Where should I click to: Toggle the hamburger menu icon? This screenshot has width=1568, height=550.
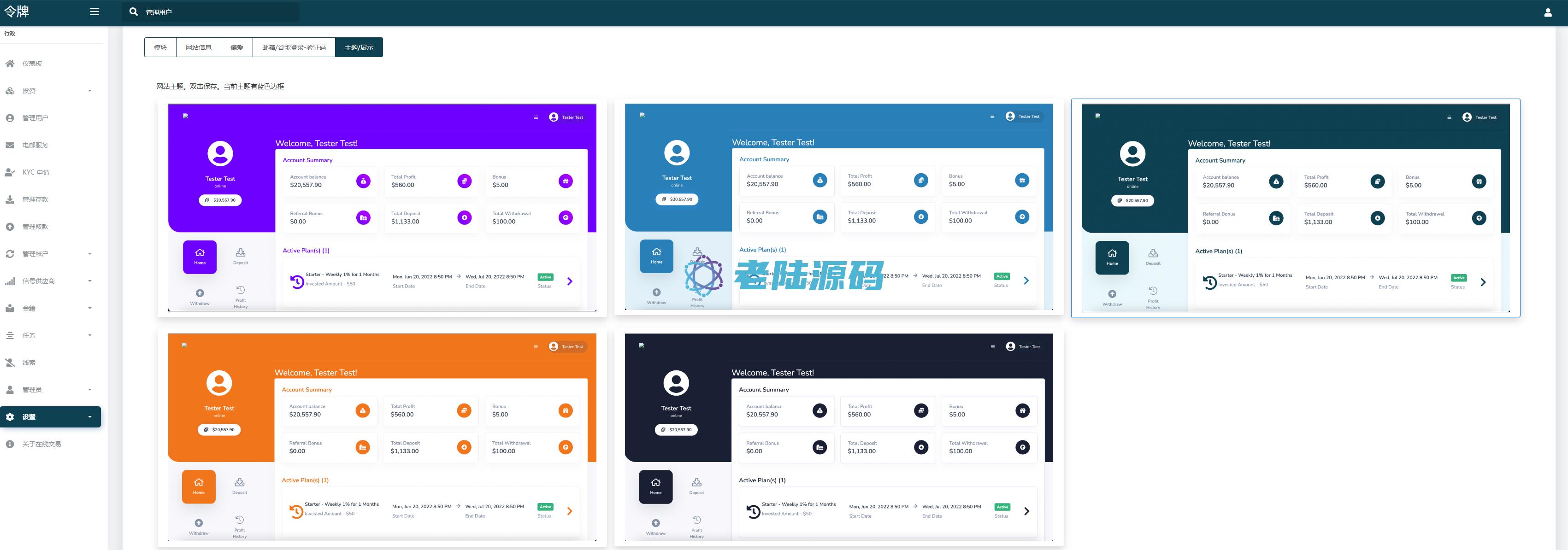click(x=94, y=12)
